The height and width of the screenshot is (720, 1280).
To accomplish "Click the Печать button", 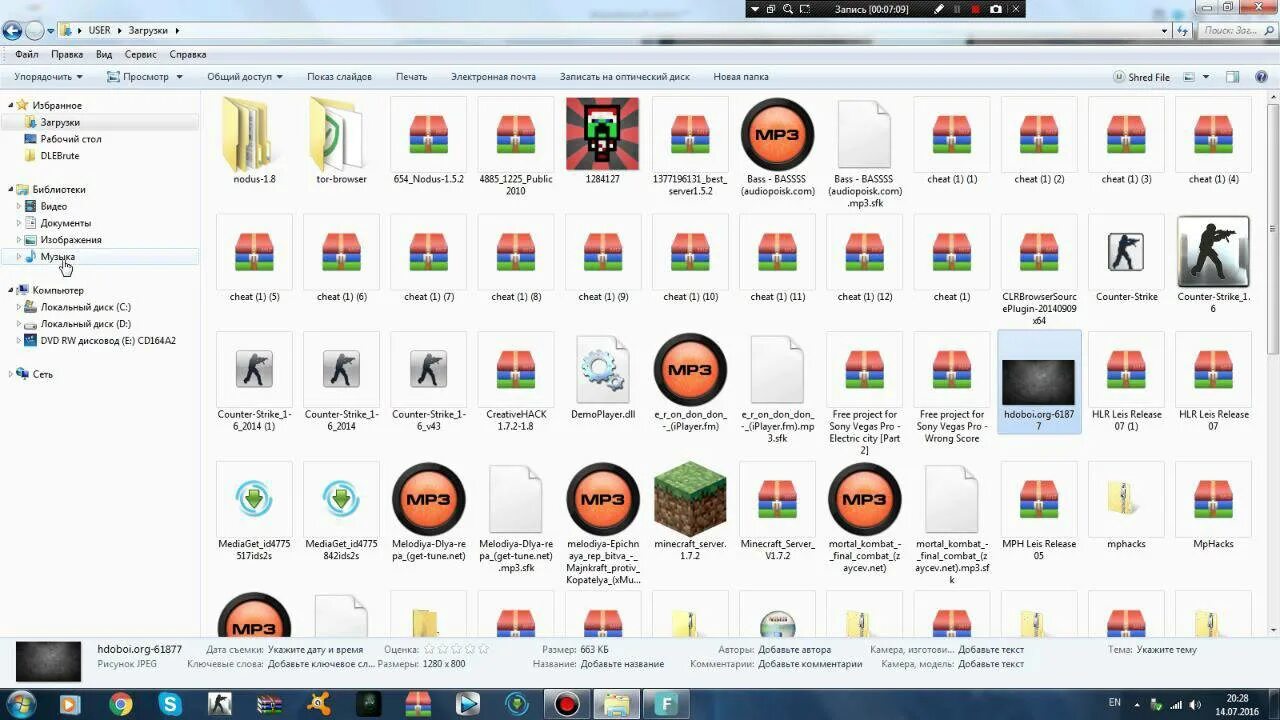I will coord(411,77).
